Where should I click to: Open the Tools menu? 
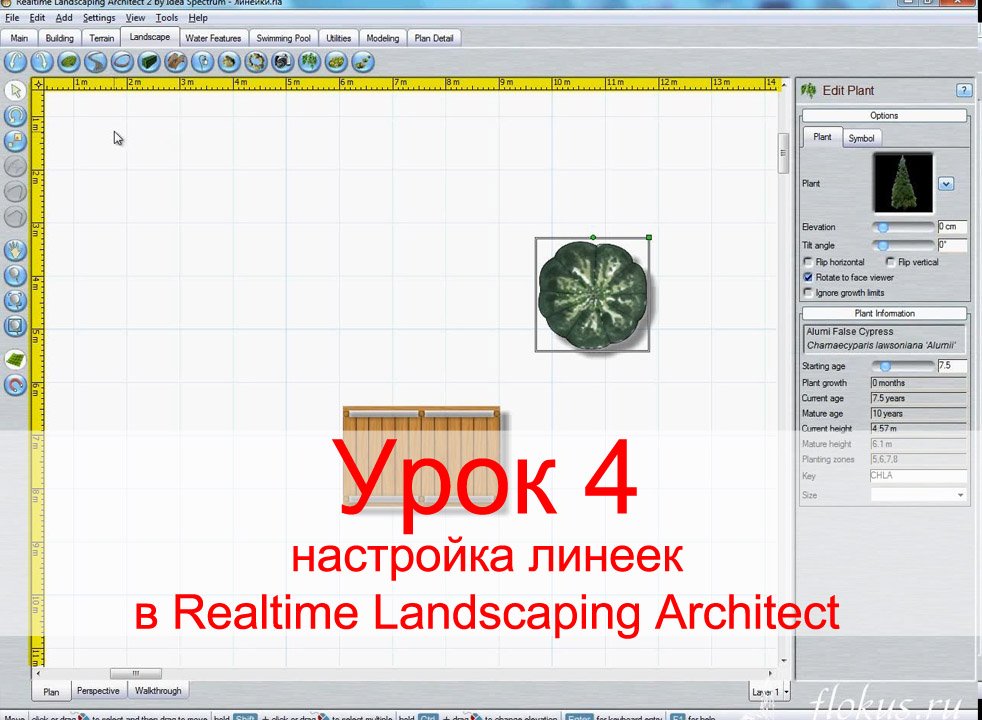click(x=167, y=18)
